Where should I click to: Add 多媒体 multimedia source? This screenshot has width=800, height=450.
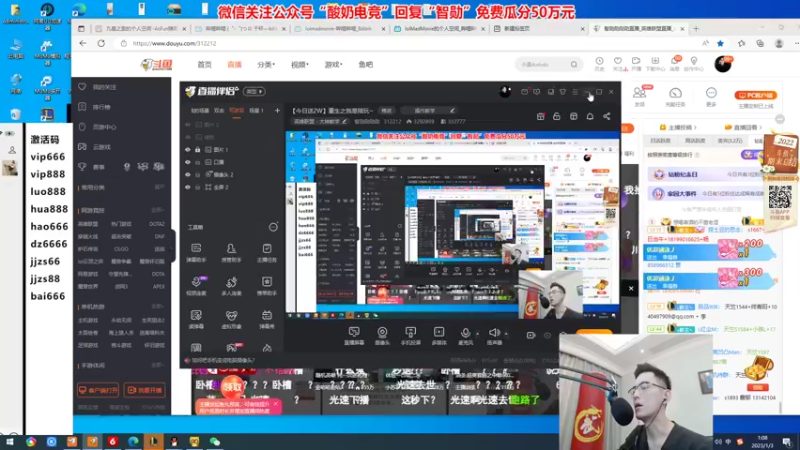(439, 336)
